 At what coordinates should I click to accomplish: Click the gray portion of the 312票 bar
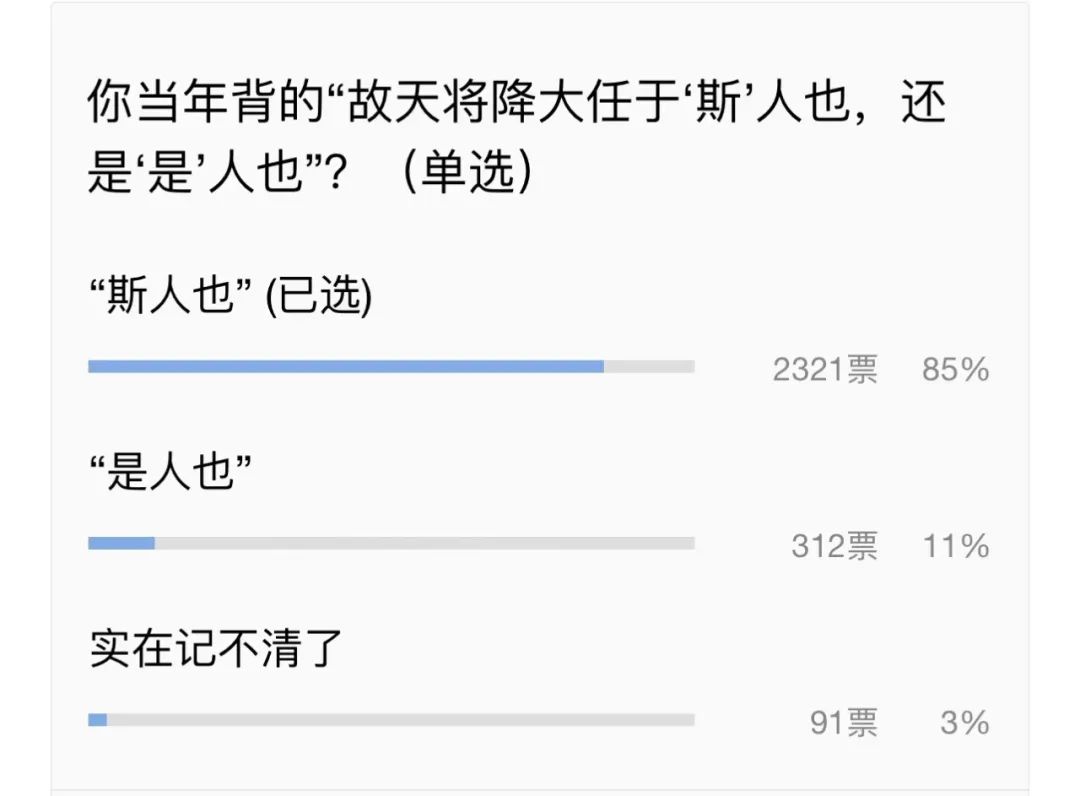click(425, 543)
